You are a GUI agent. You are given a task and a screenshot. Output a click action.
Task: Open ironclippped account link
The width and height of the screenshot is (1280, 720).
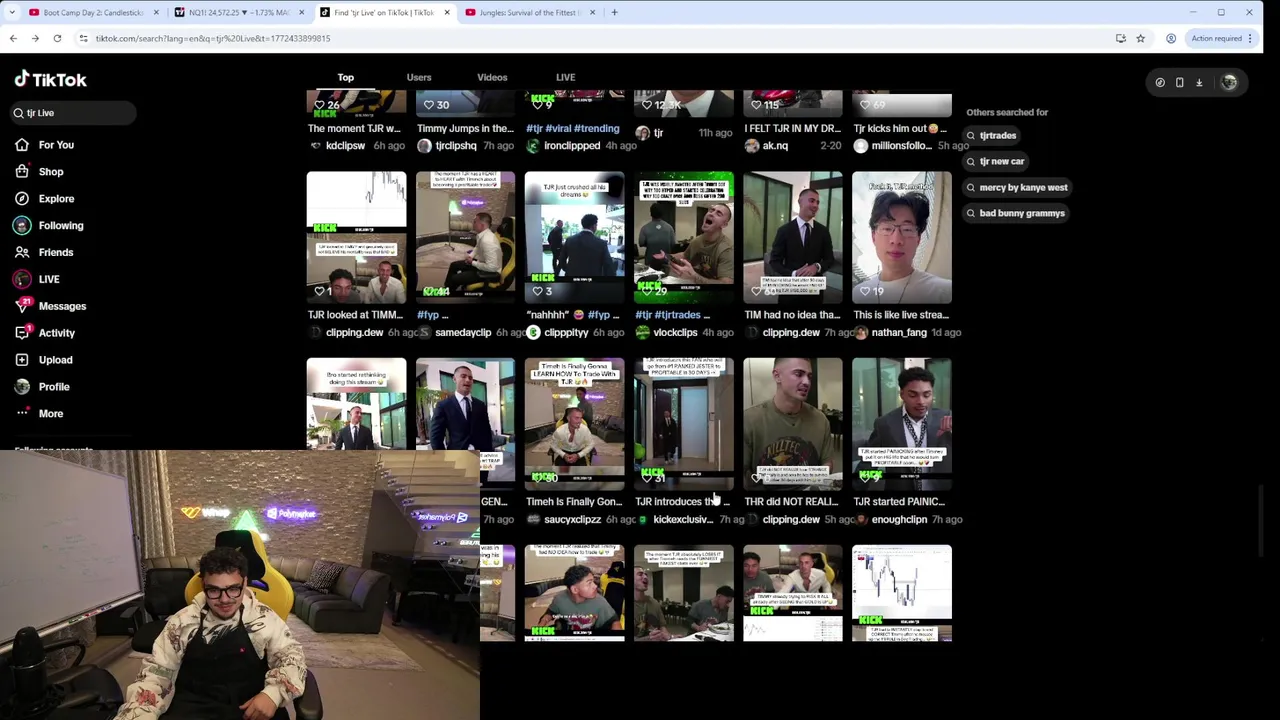pyautogui.click(x=572, y=146)
